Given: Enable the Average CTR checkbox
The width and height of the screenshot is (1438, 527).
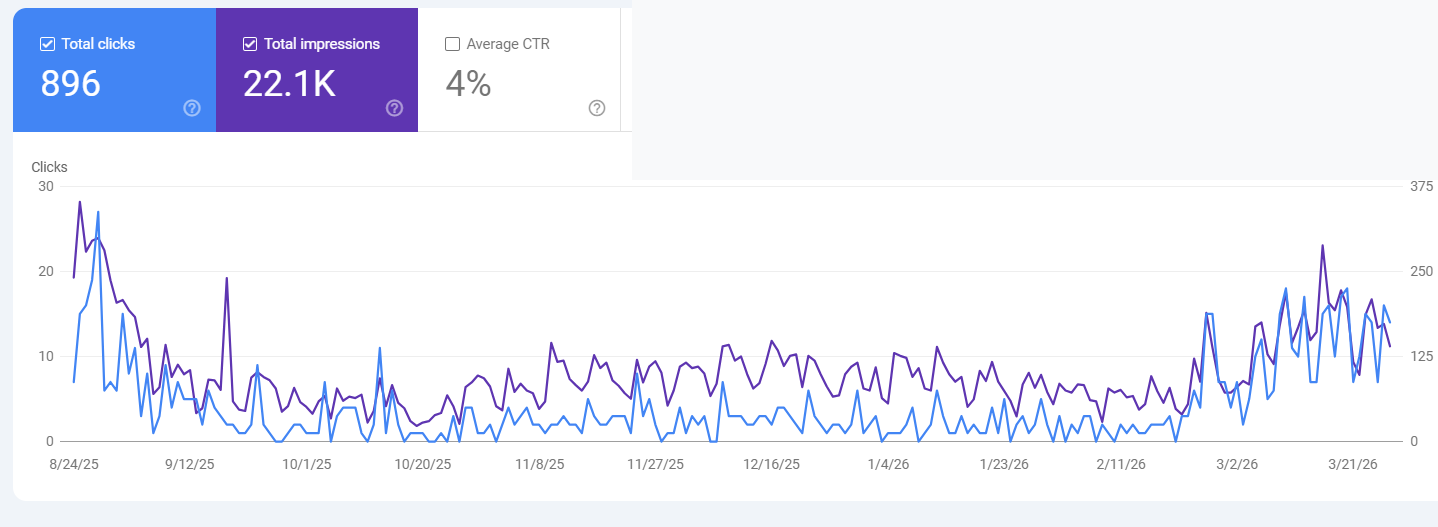Looking at the screenshot, I should pyautogui.click(x=452, y=44).
